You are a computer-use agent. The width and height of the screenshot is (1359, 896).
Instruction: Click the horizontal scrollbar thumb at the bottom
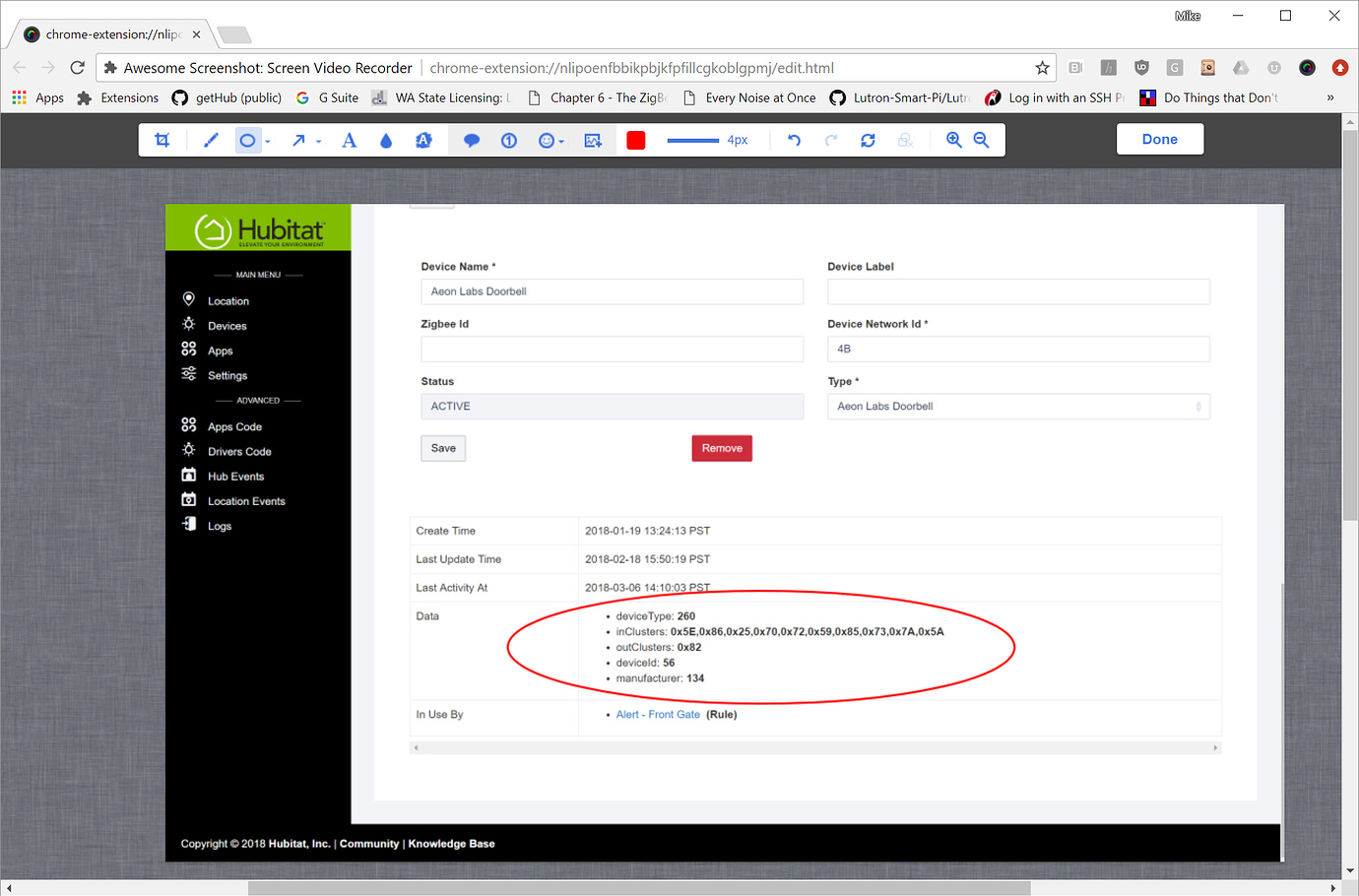638,887
